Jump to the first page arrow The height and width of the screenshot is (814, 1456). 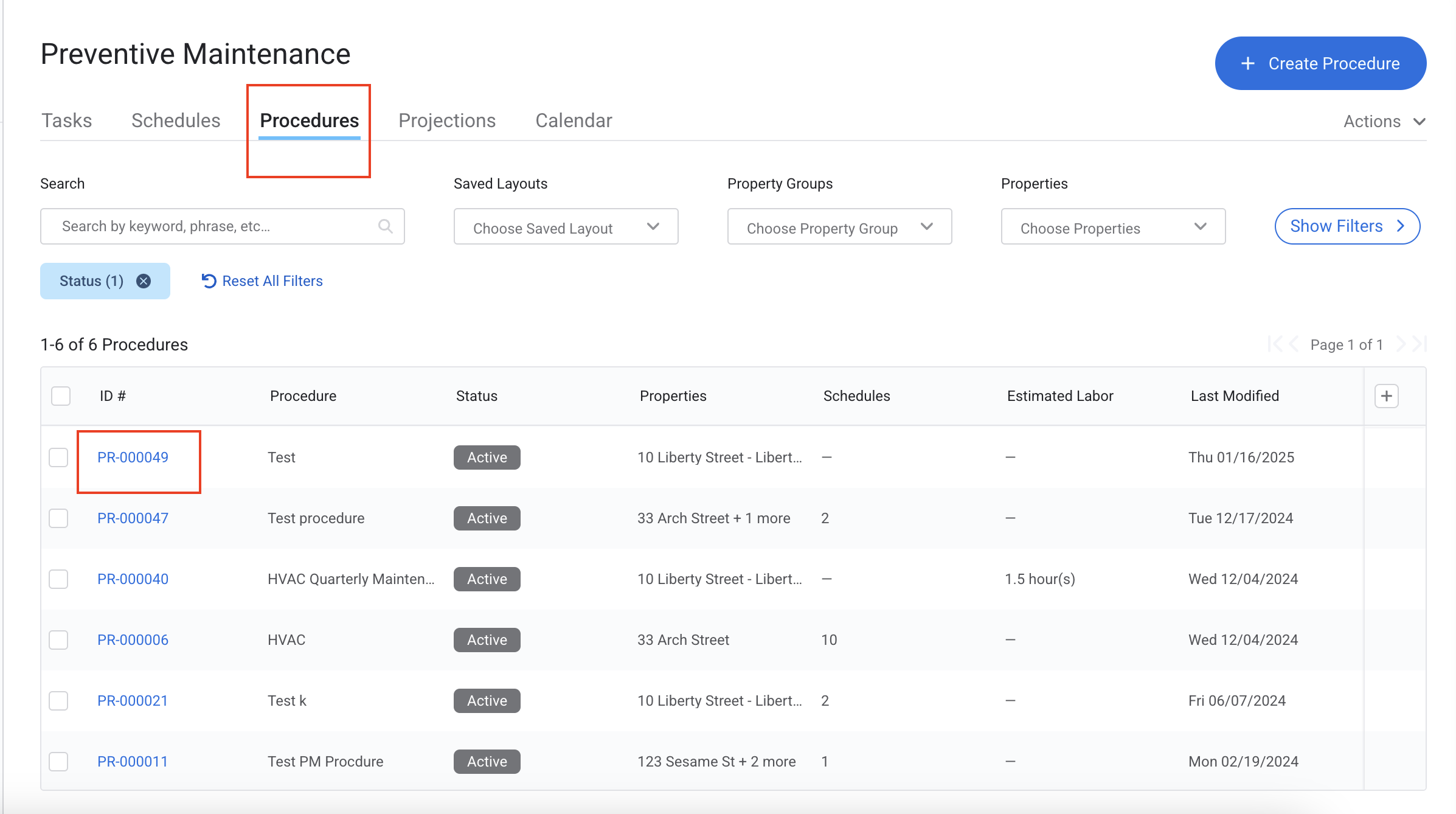point(1275,345)
